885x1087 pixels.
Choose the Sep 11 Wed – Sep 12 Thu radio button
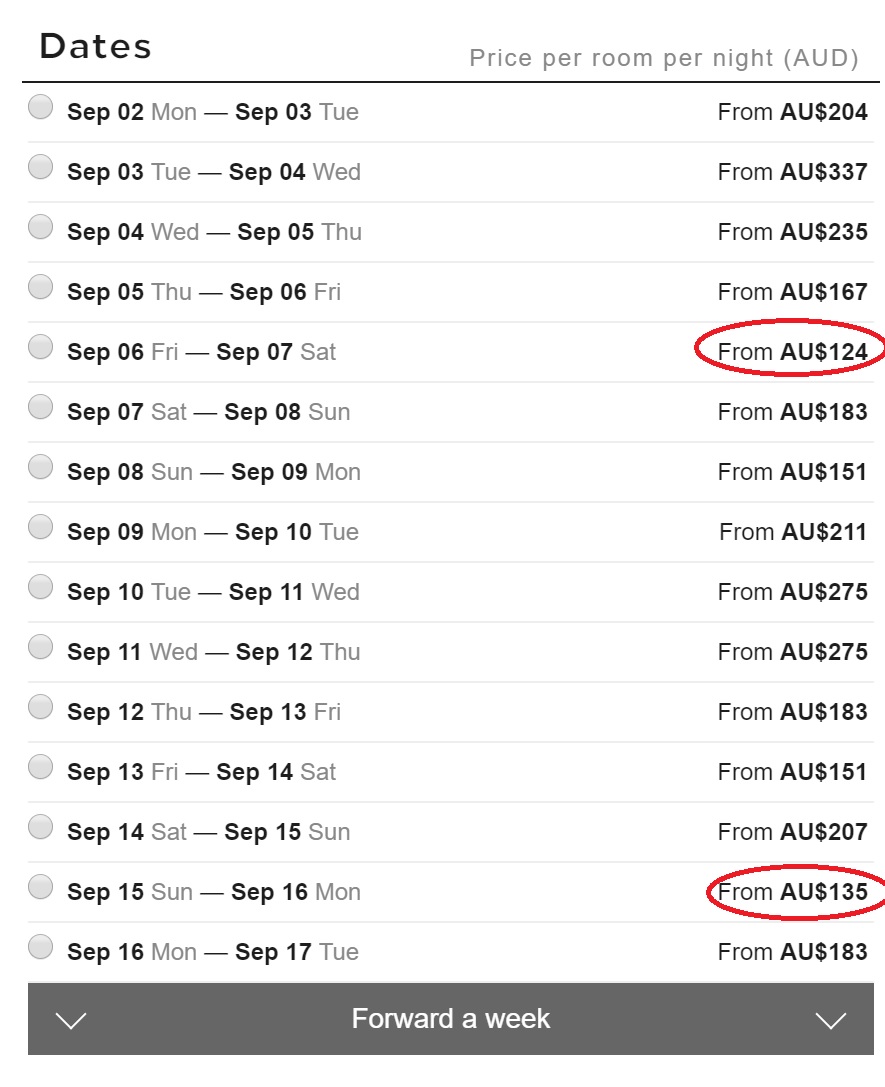click(40, 647)
